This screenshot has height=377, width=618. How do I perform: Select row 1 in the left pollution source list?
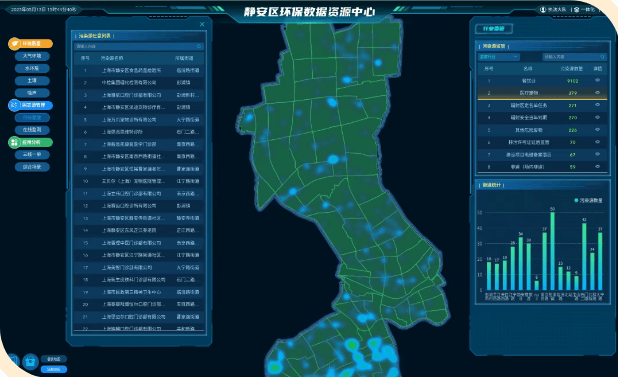(138, 70)
